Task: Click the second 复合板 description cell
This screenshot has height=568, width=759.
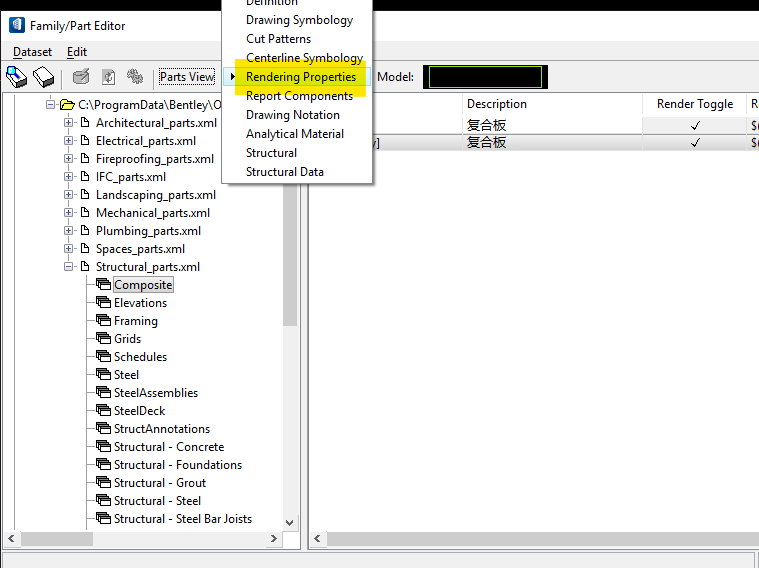Action: pos(552,142)
